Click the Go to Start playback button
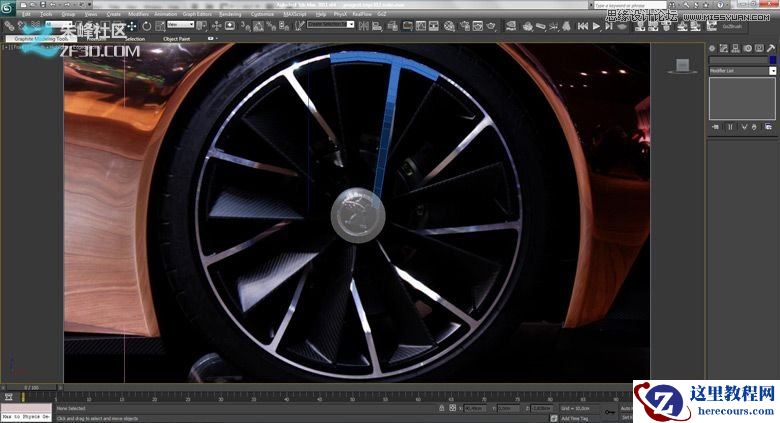Screen dimensions: 780x423 click(x=583, y=26)
